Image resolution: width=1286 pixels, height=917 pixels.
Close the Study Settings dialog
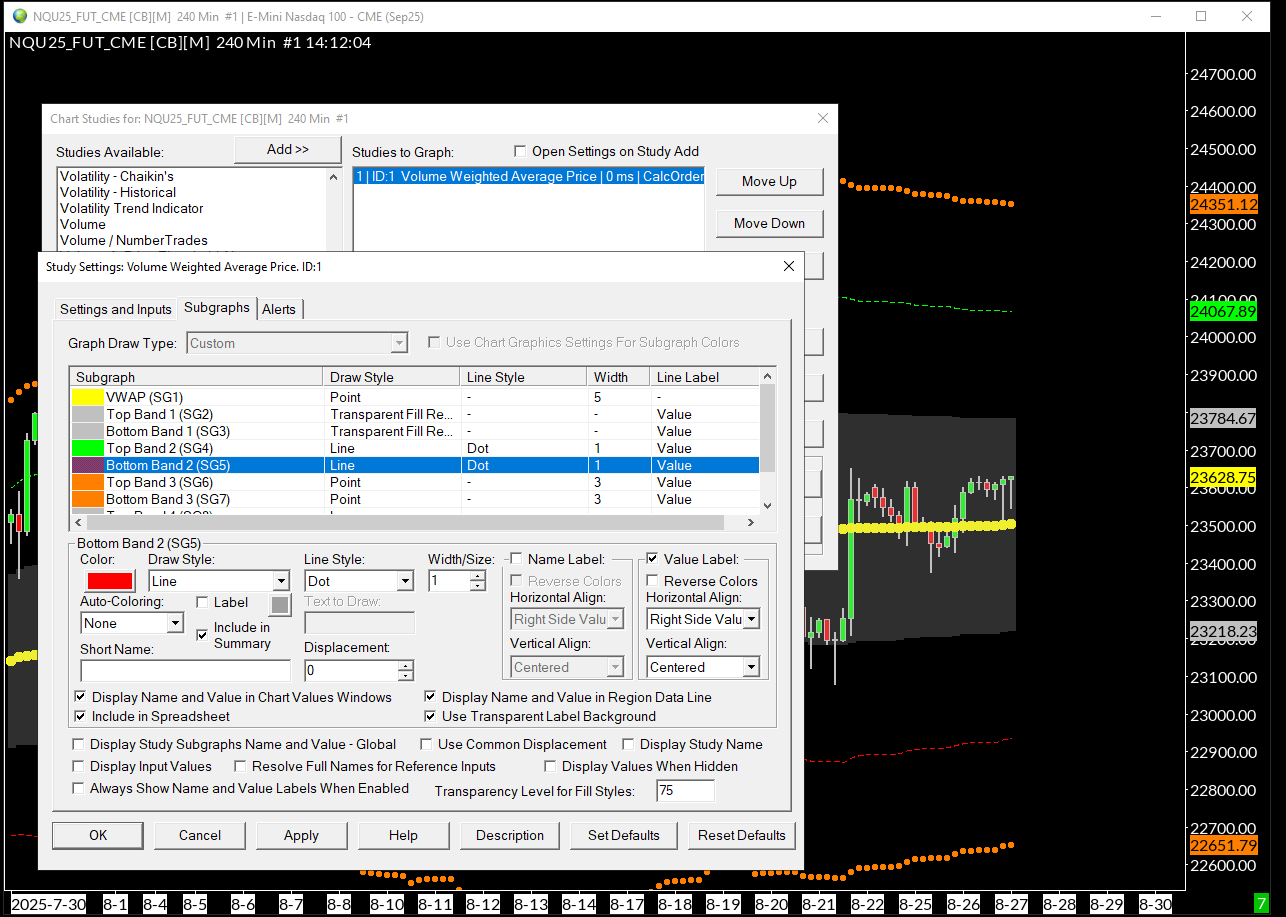[788, 266]
